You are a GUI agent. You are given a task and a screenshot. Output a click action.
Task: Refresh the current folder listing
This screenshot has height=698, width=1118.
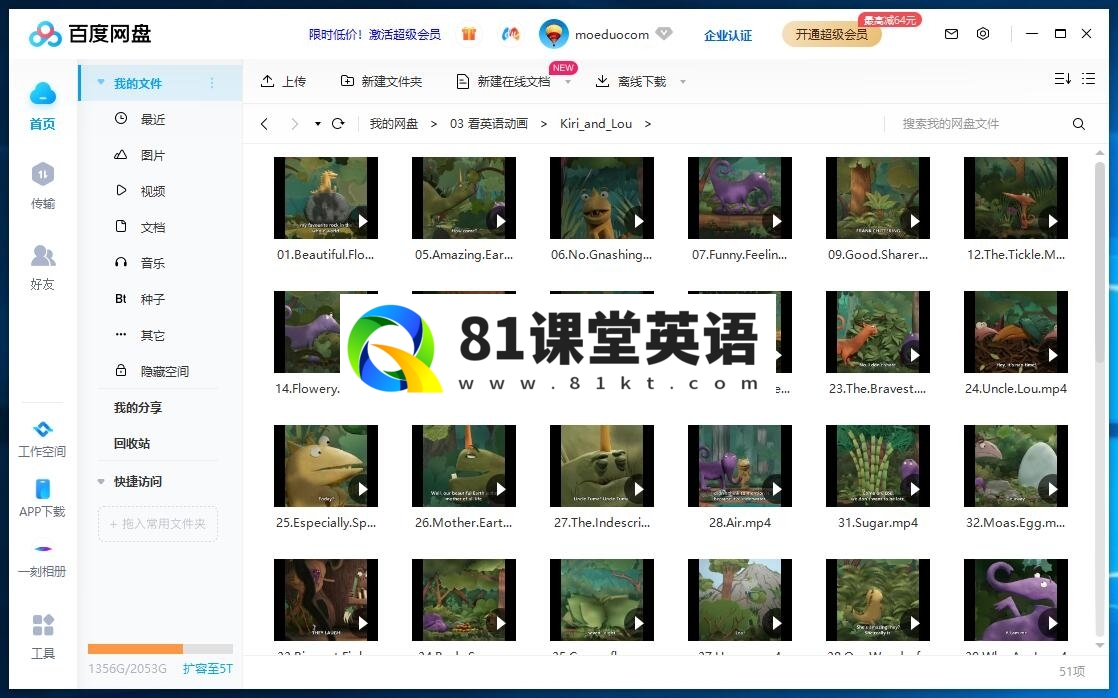coord(338,123)
